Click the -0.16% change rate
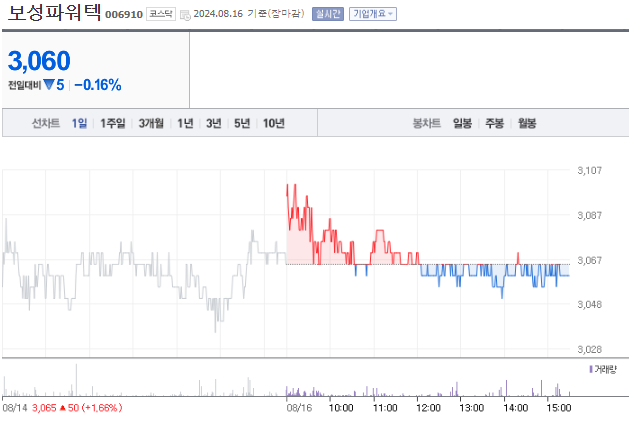This screenshot has width=629, height=429. pyautogui.click(x=98, y=85)
